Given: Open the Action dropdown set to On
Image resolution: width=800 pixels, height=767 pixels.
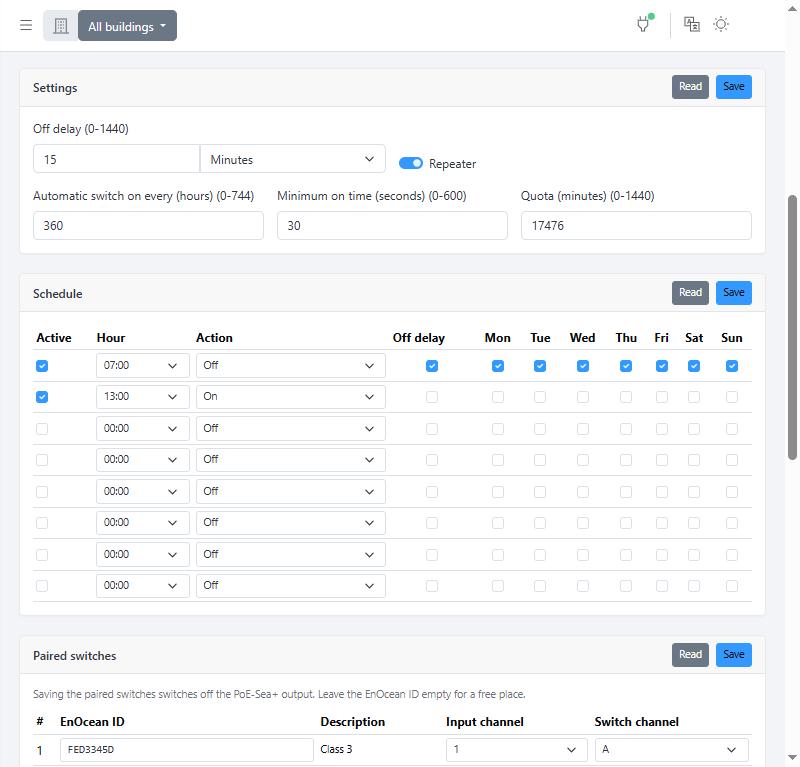Looking at the screenshot, I should [291, 397].
